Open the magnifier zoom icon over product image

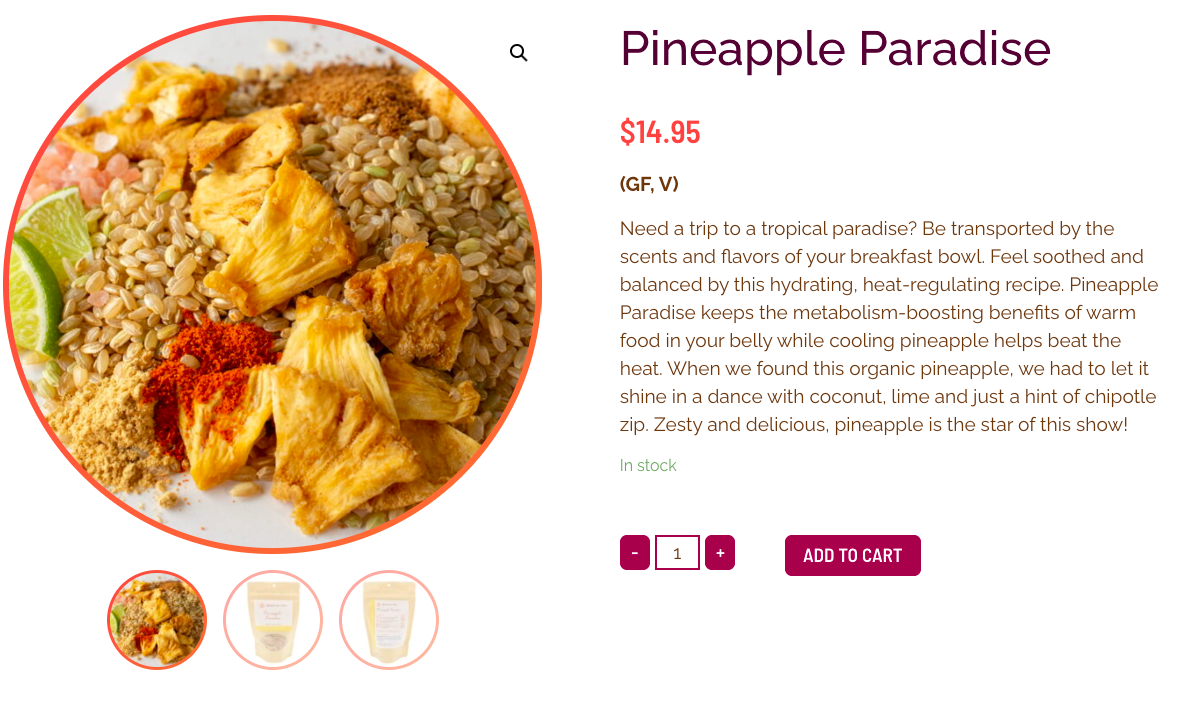[x=518, y=53]
